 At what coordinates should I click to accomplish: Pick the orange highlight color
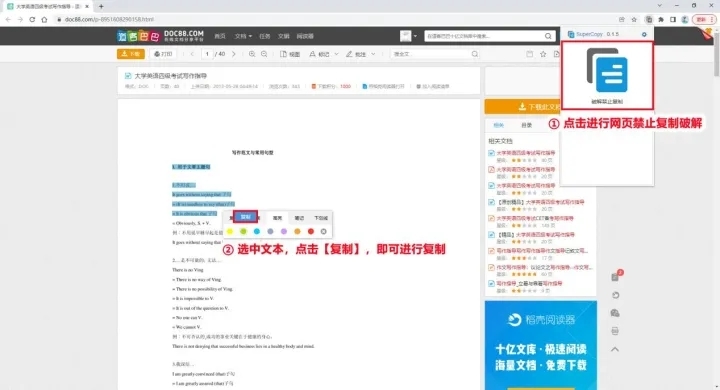click(297, 231)
